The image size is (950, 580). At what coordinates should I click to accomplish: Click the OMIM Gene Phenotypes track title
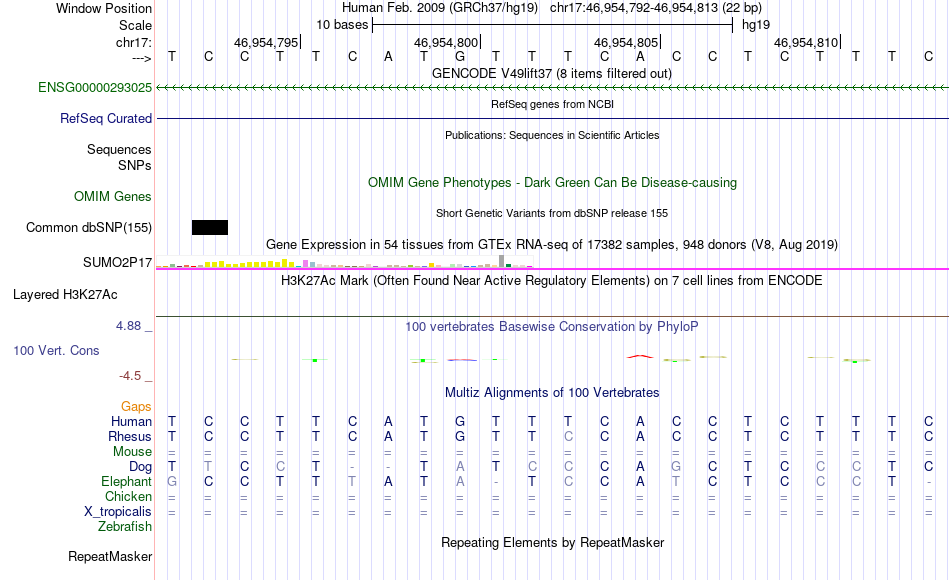point(553,182)
